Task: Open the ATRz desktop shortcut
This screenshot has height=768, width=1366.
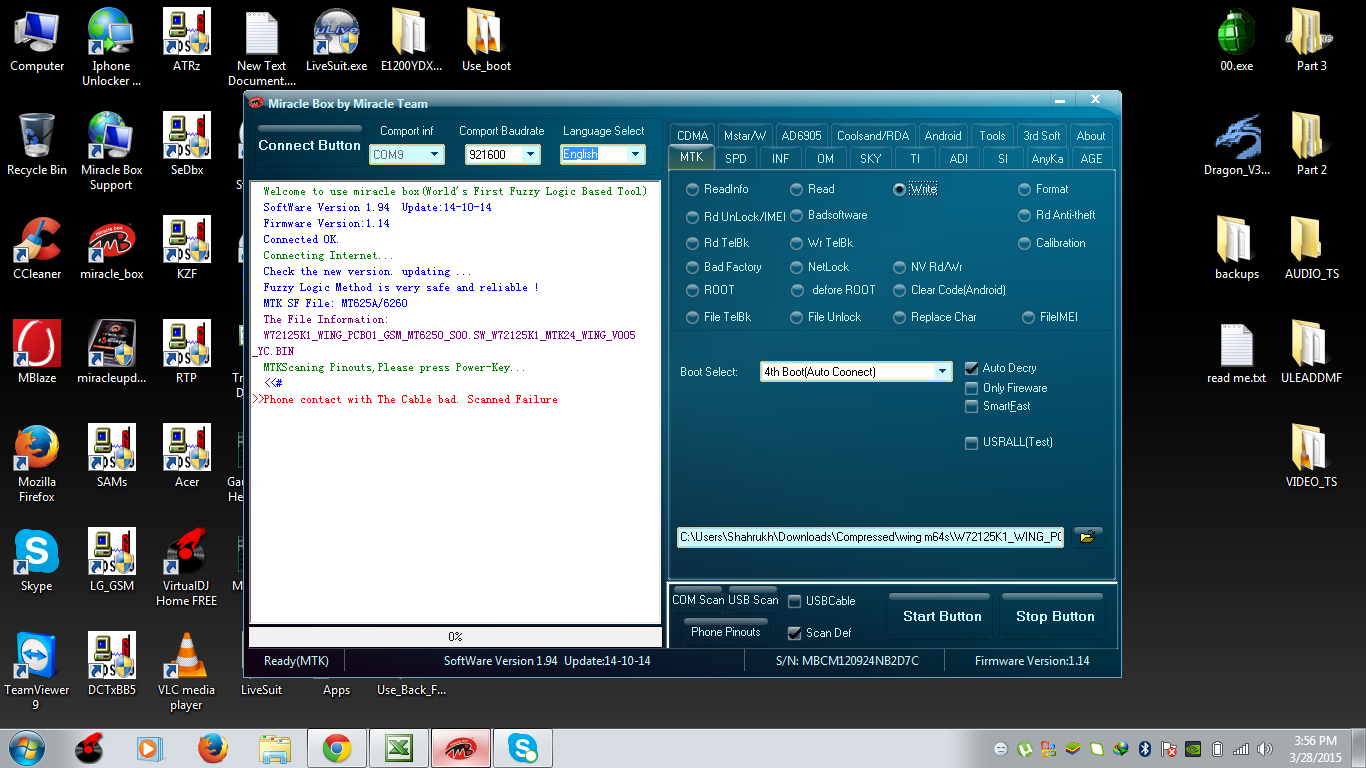Action: pyautogui.click(x=186, y=41)
